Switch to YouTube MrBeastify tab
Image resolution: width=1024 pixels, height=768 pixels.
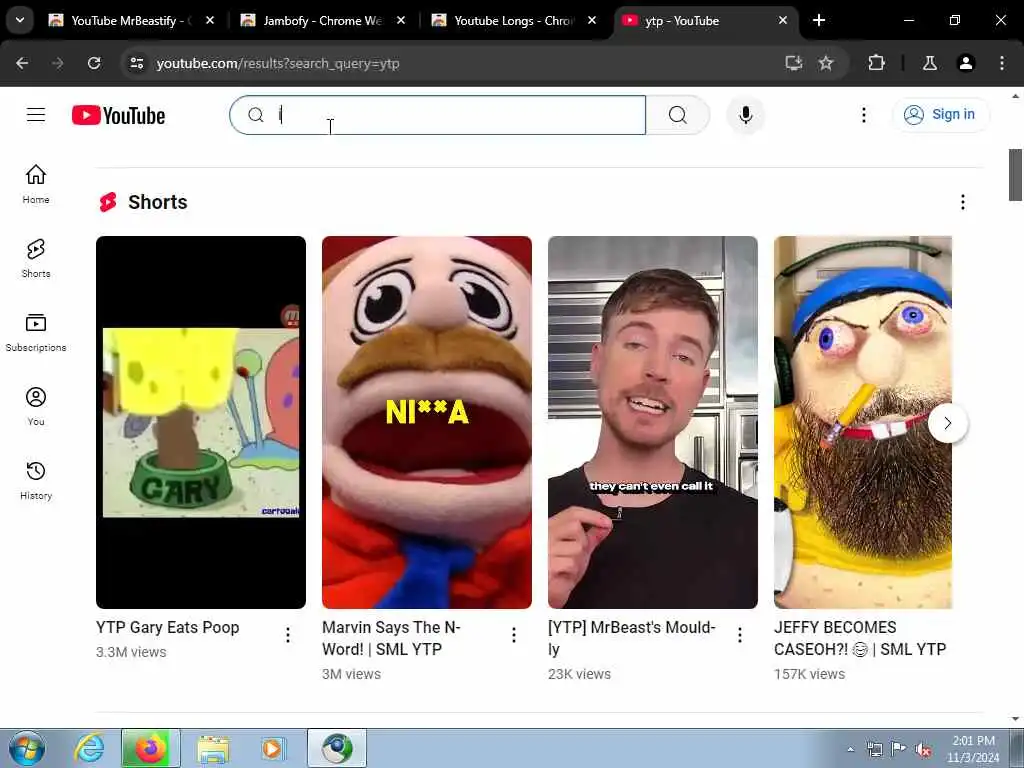pos(132,20)
